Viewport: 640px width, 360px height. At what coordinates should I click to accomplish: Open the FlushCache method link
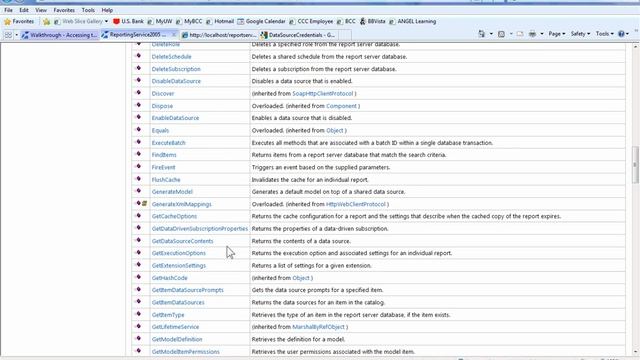tap(166, 180)
